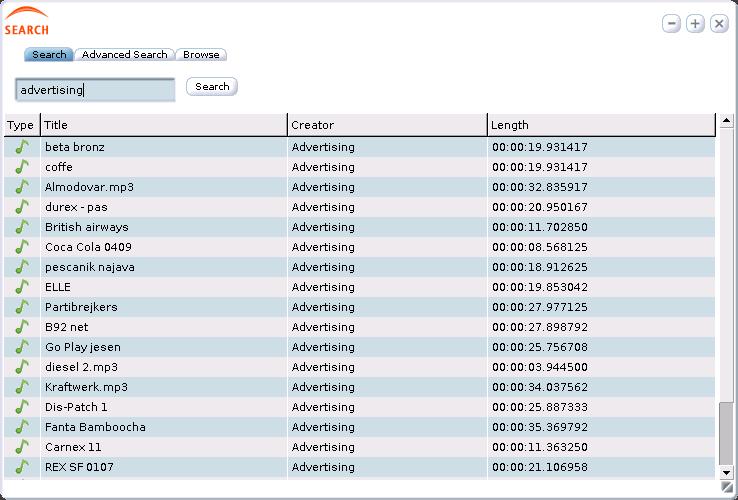The image size is (738, 500).
Task: Select the Search tab
Action: [49, 55]
